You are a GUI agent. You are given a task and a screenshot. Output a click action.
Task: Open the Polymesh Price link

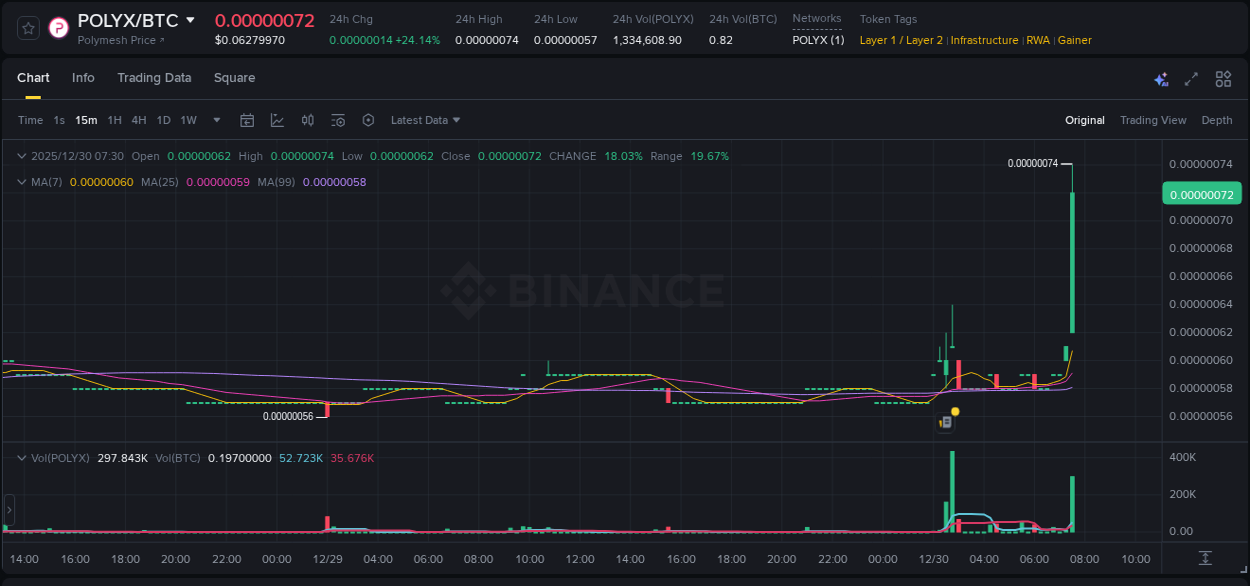(x=120, y=40)
